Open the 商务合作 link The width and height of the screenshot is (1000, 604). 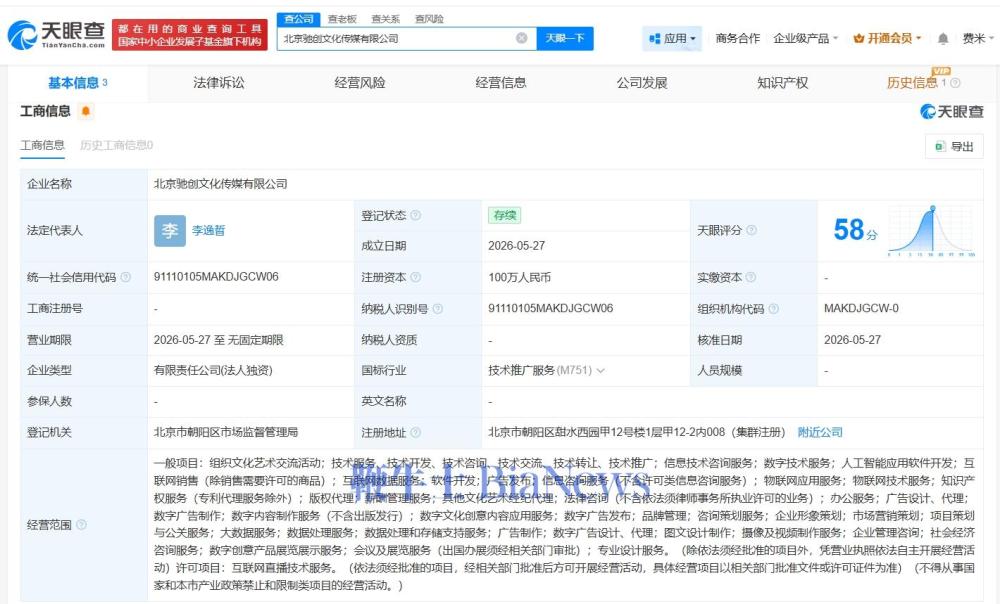pos(737,38)
